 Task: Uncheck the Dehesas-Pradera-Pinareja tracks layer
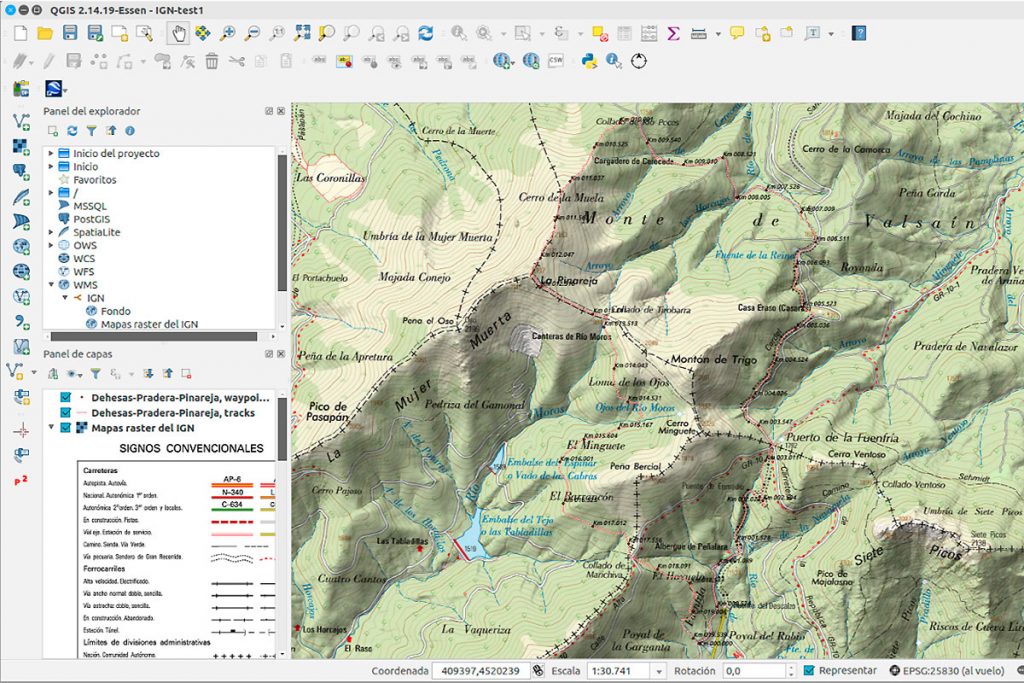65,412
